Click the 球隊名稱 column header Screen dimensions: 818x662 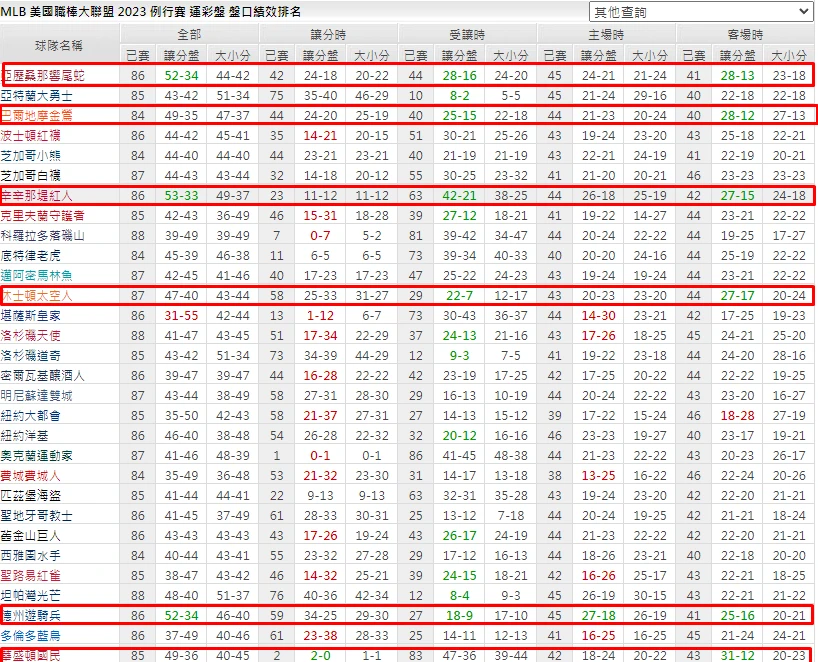click(59, 45)
